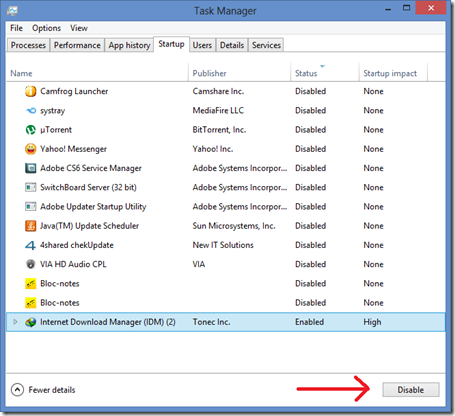Image resolution: width=455 pixels, height=416 pixels.
Task: Expand the Internet Download Manager group
Action: coord(15,322)
